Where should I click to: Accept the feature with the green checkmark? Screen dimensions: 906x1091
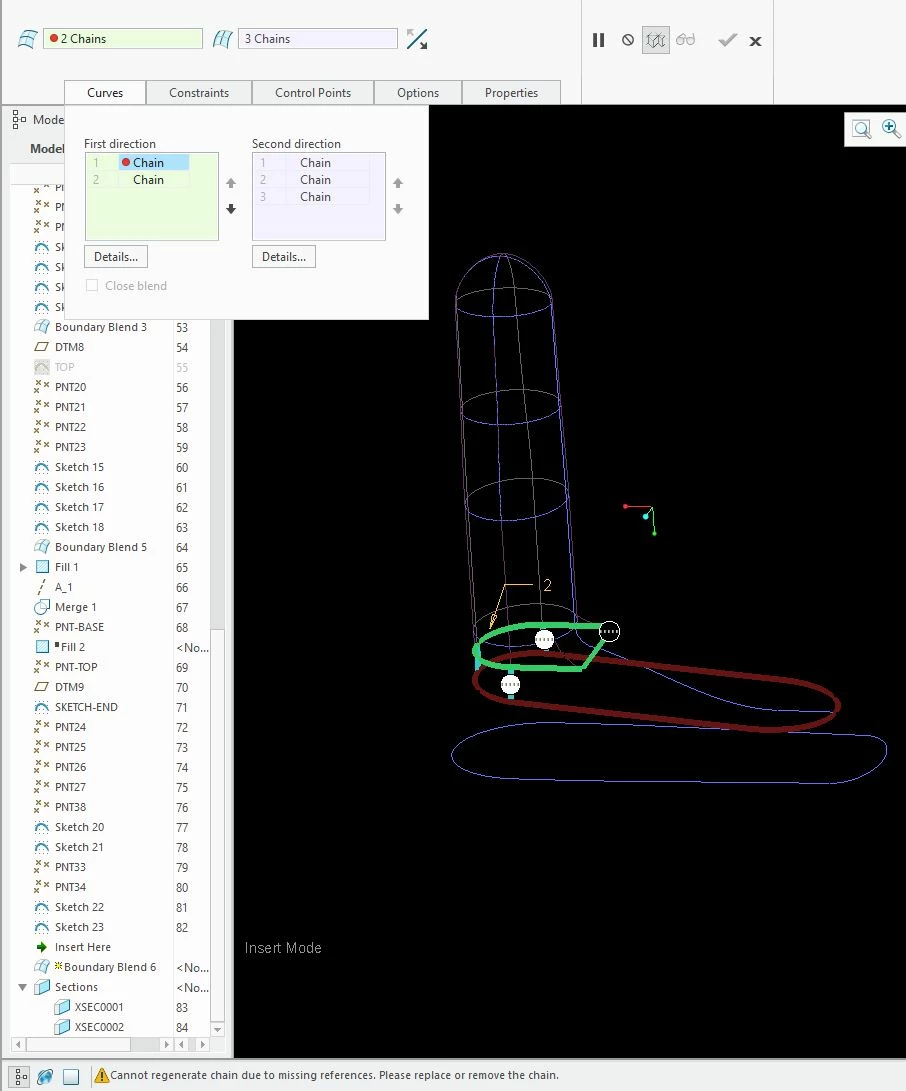click(x=727, y=40)
